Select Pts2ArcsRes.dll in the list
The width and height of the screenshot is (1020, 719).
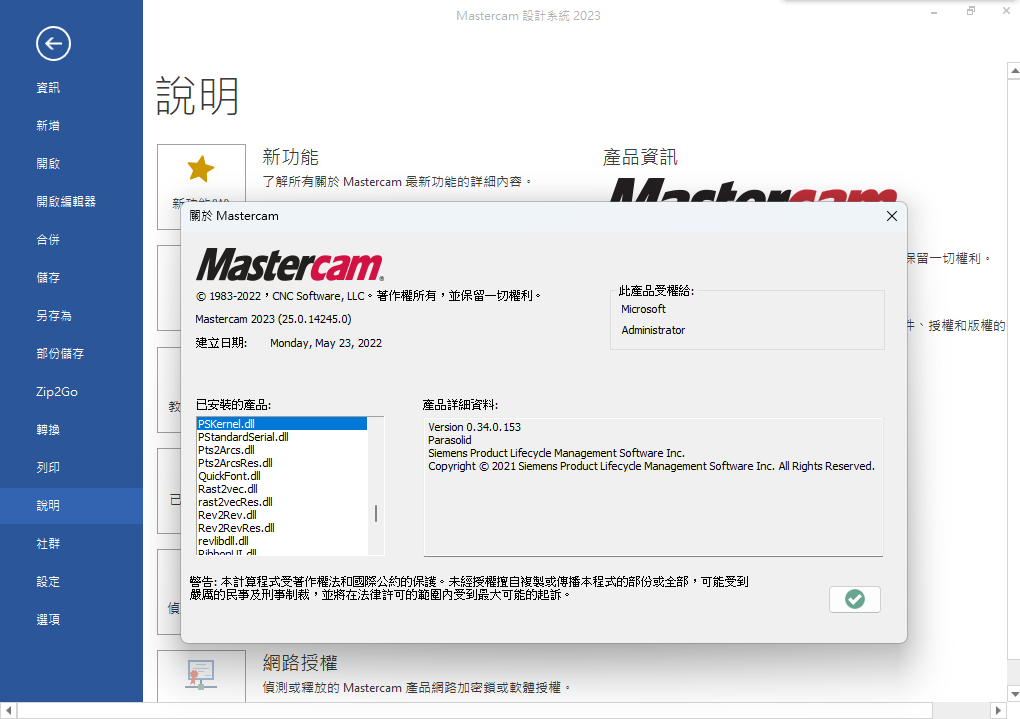click(x=282, y=463)
